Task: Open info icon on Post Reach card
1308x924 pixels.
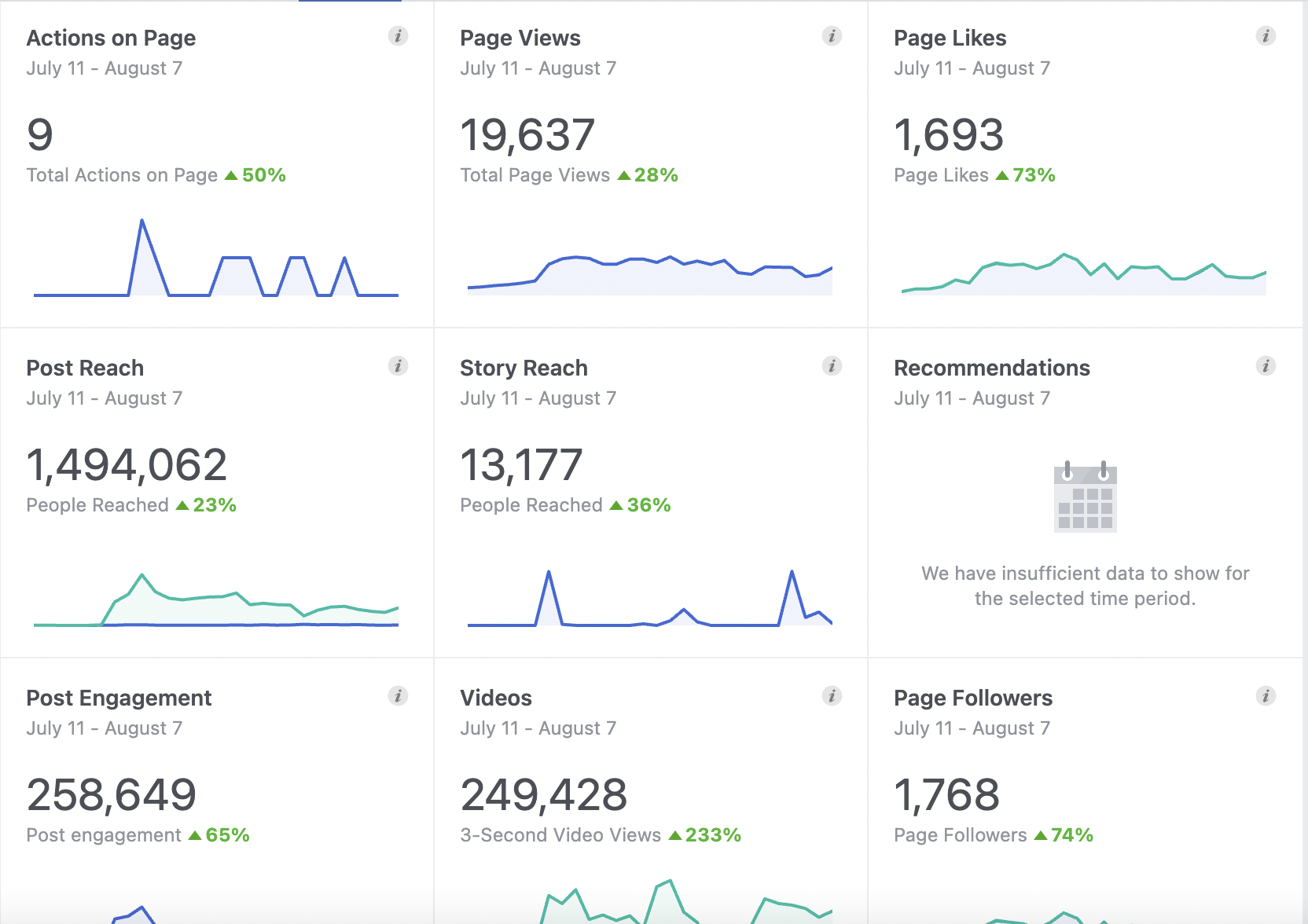Action: click(399, 366)
